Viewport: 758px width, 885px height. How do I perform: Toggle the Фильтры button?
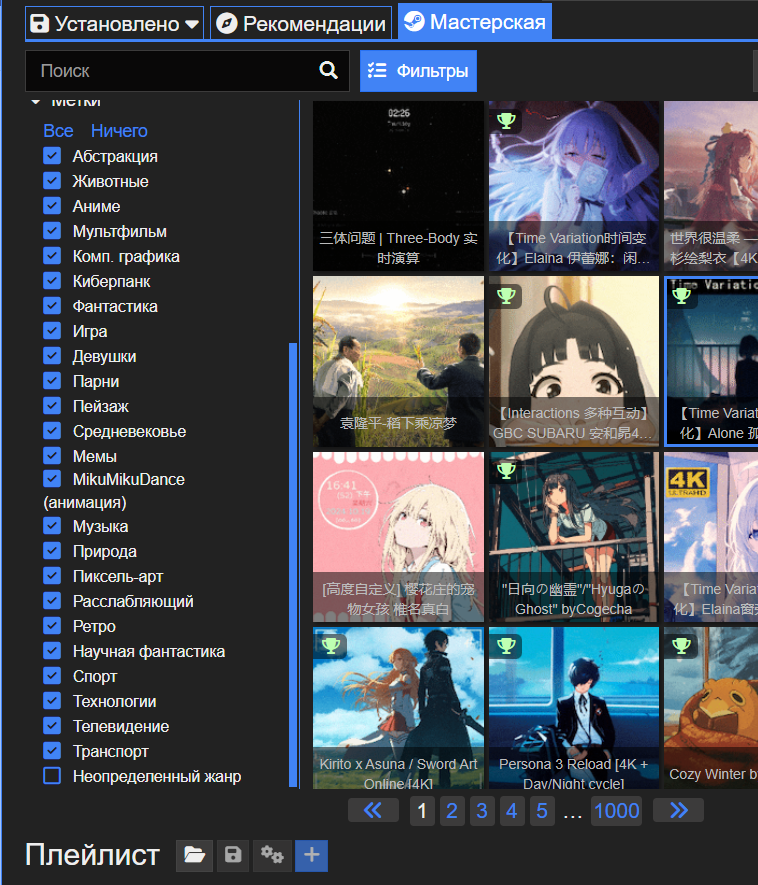pos(418,71)
